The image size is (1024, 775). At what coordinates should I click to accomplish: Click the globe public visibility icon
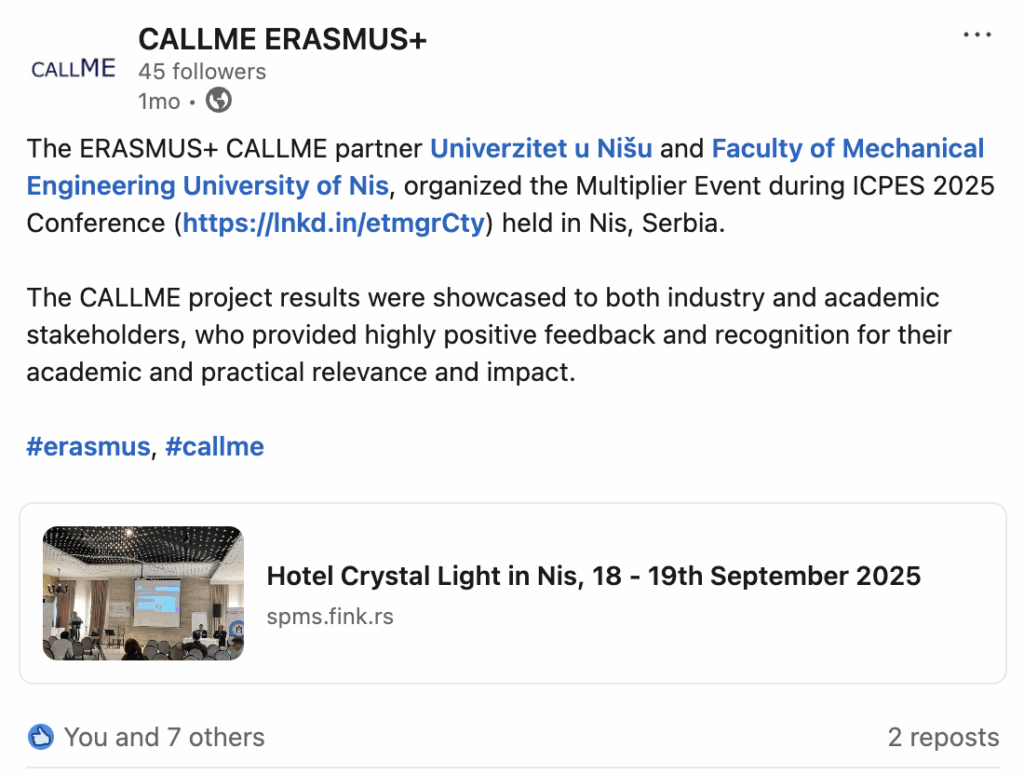pos(218,100)
